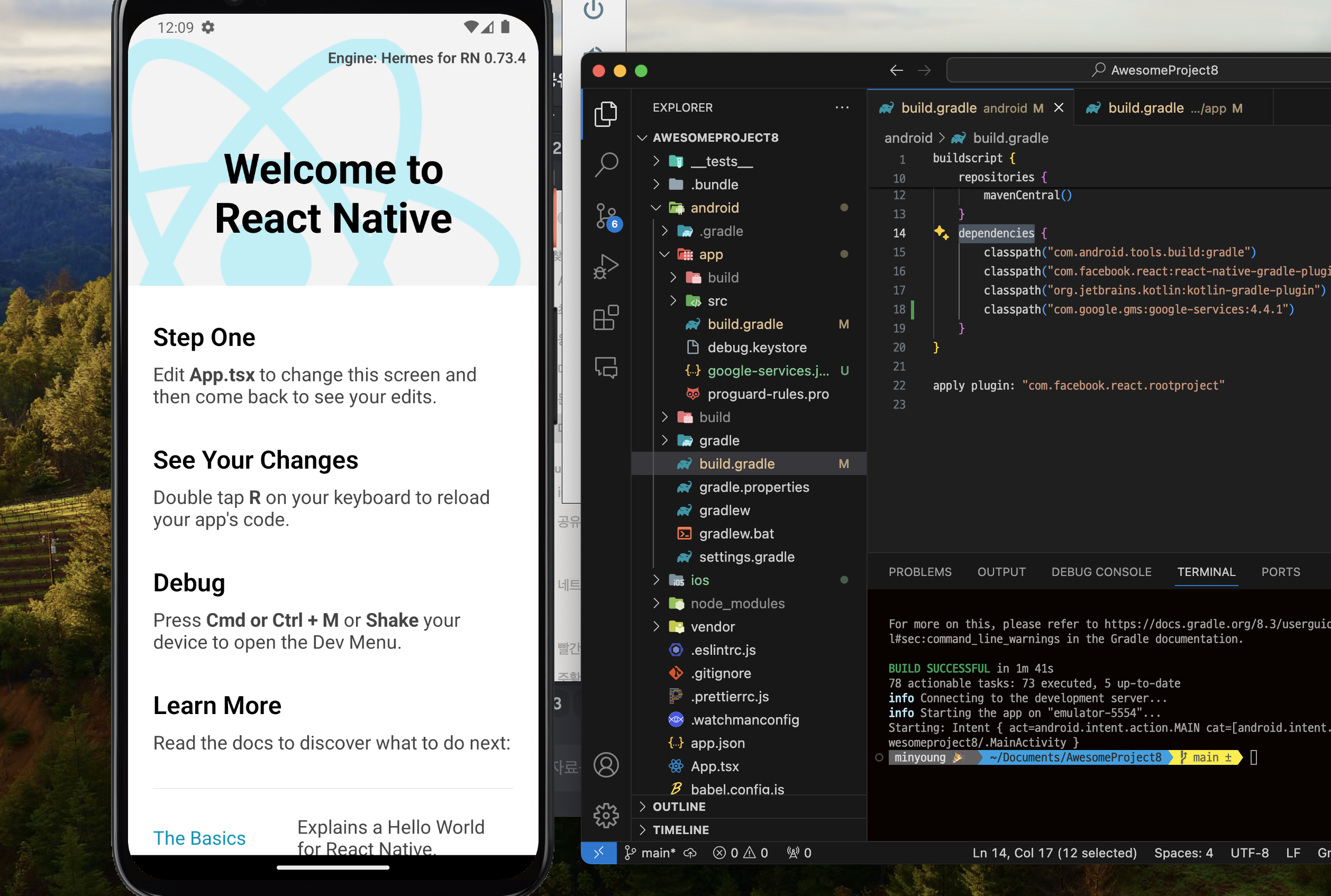Click the cursor position Ln 14, Col 17

pos(1054,853)
